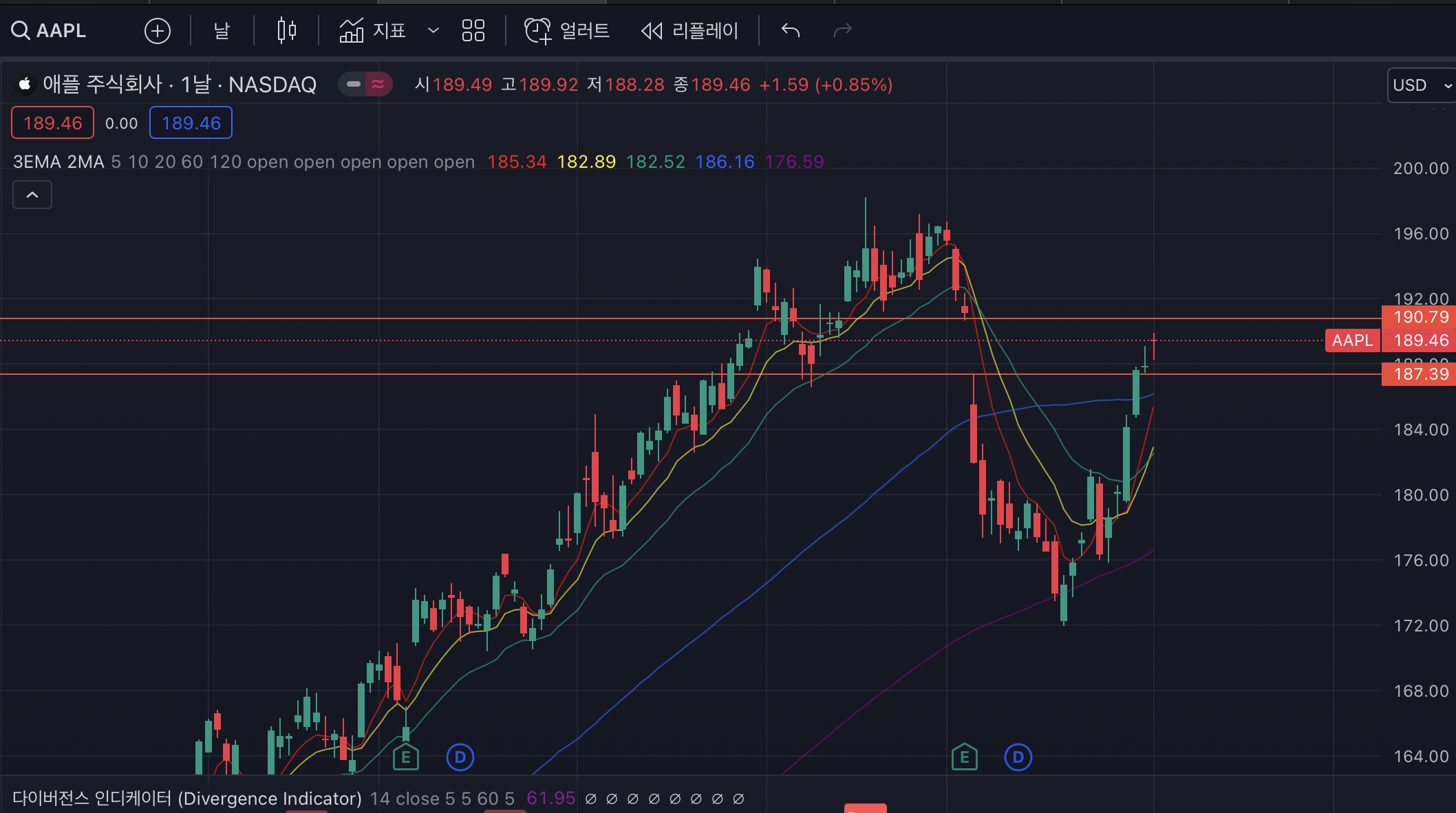
Task: Open the left blue D dividend marker
Action: click(x=460, y=758)
